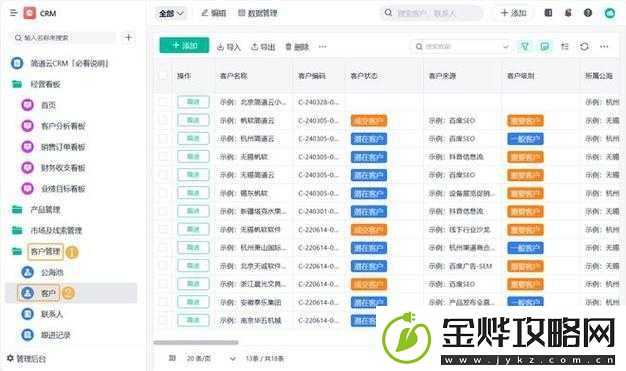Tick the checkbox for the 帆软简道云 row
The width and height of the screenshot is (626, 371).
click(x=163, y=120)
